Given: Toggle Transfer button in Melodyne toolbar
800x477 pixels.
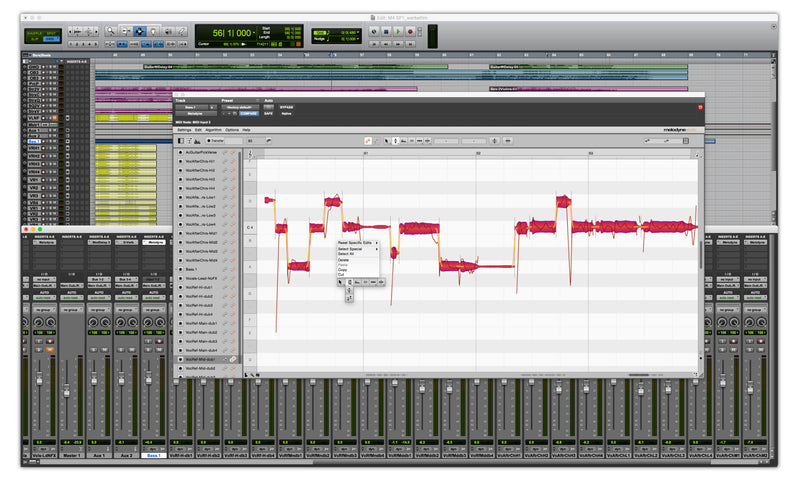Looking at the screenshot, I should click(x=215, y=140).
